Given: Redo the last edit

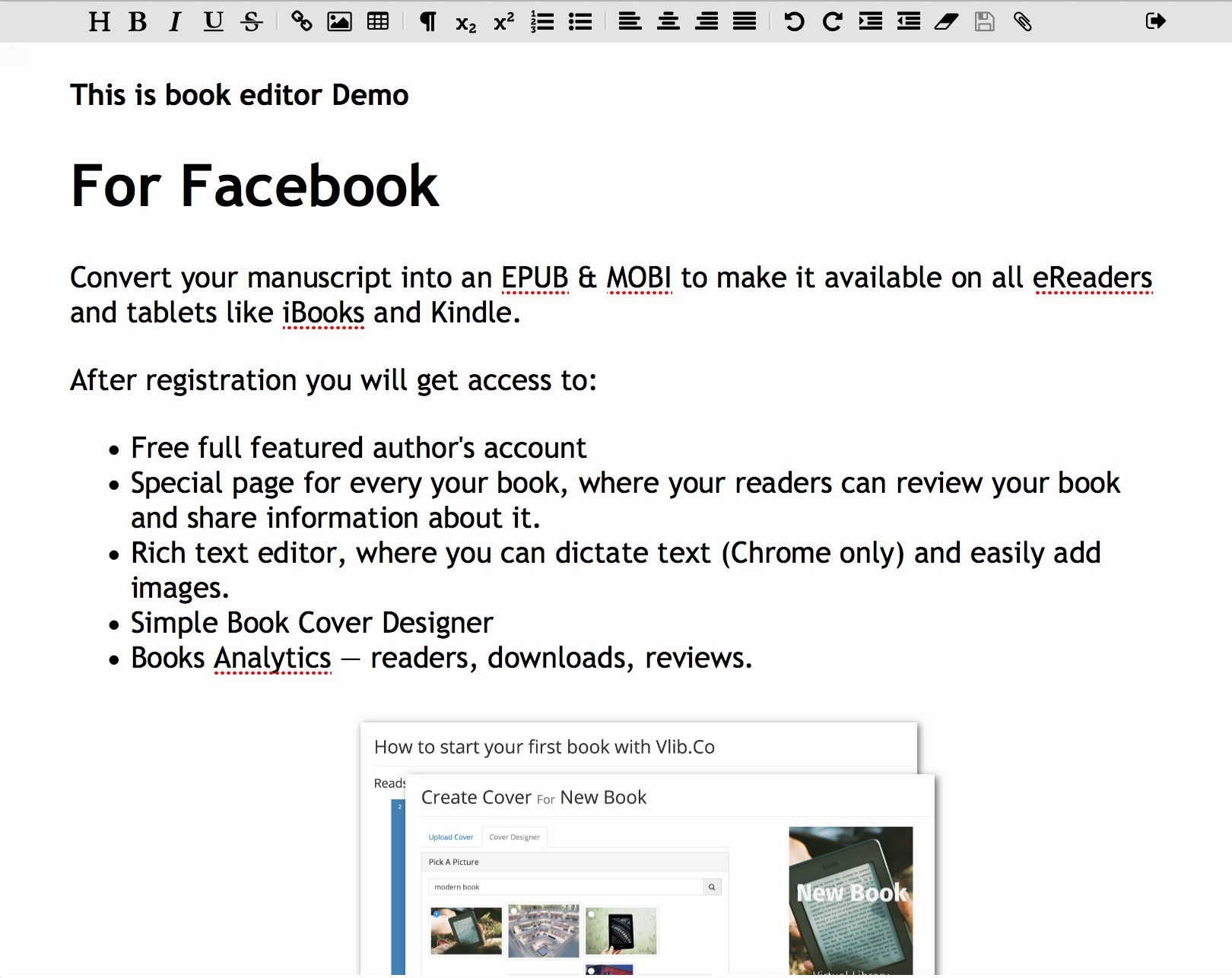Looking at the screenshot, I should coord(833,21).
